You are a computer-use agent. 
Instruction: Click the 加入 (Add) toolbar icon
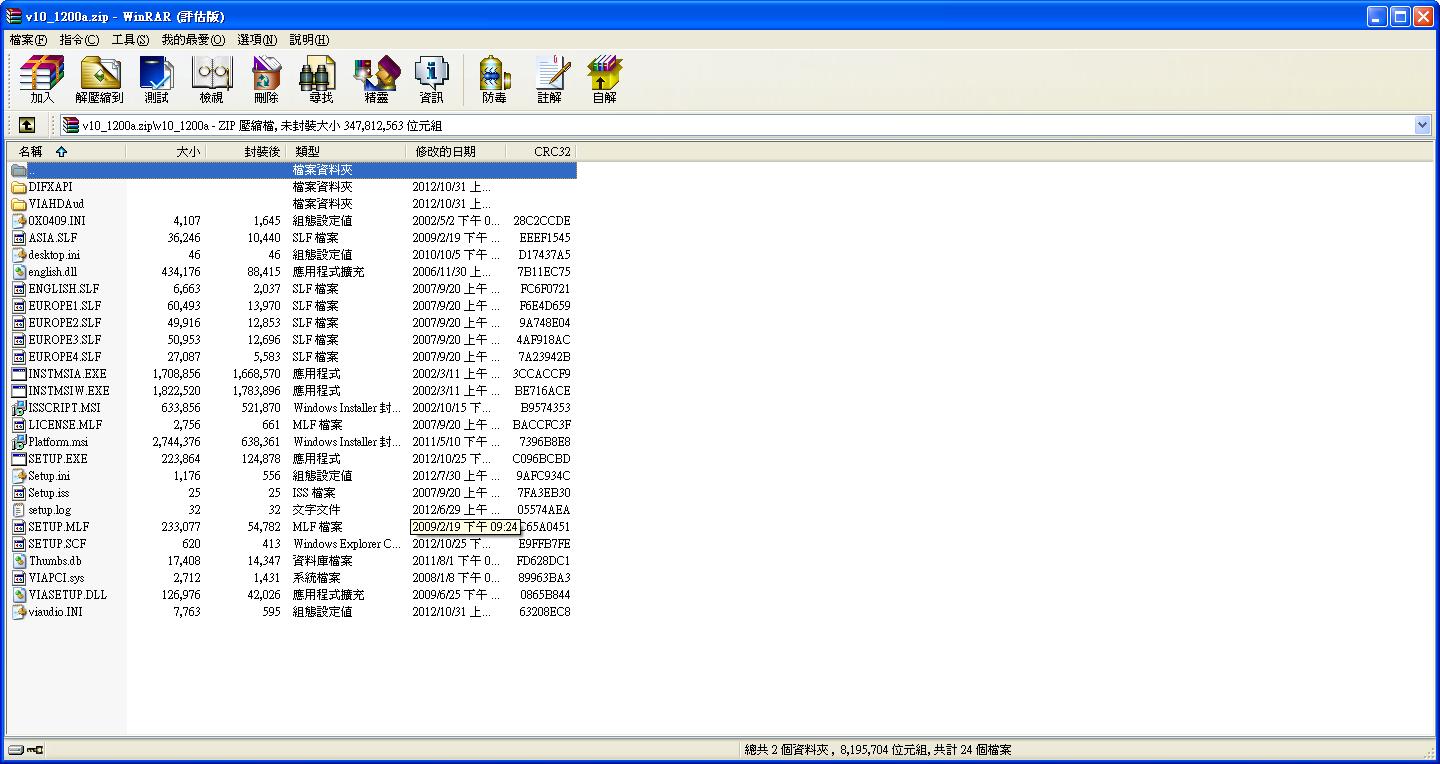click(x=42, y=80)
